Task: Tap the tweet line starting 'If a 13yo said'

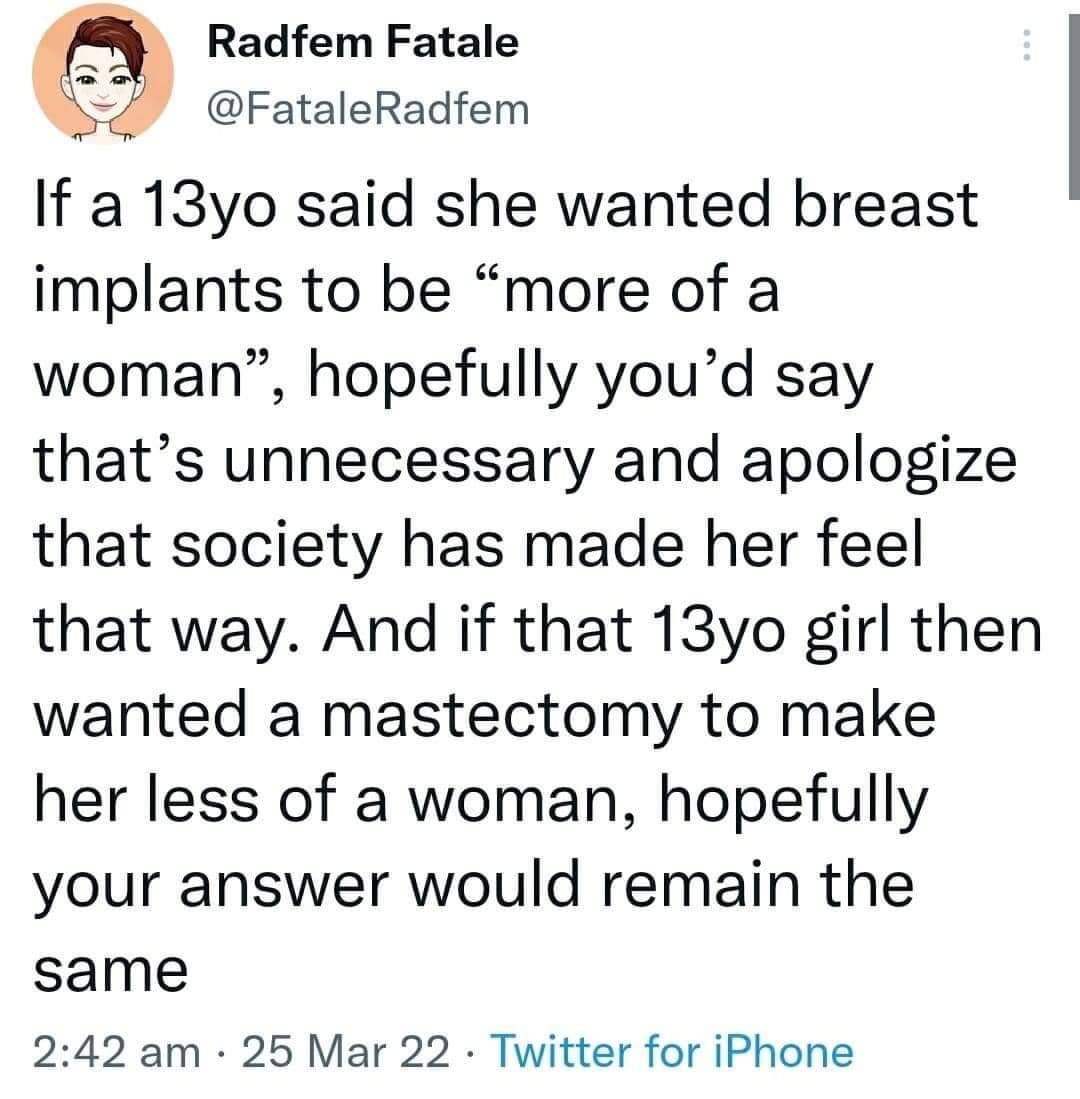Action: tap(505, 205)
